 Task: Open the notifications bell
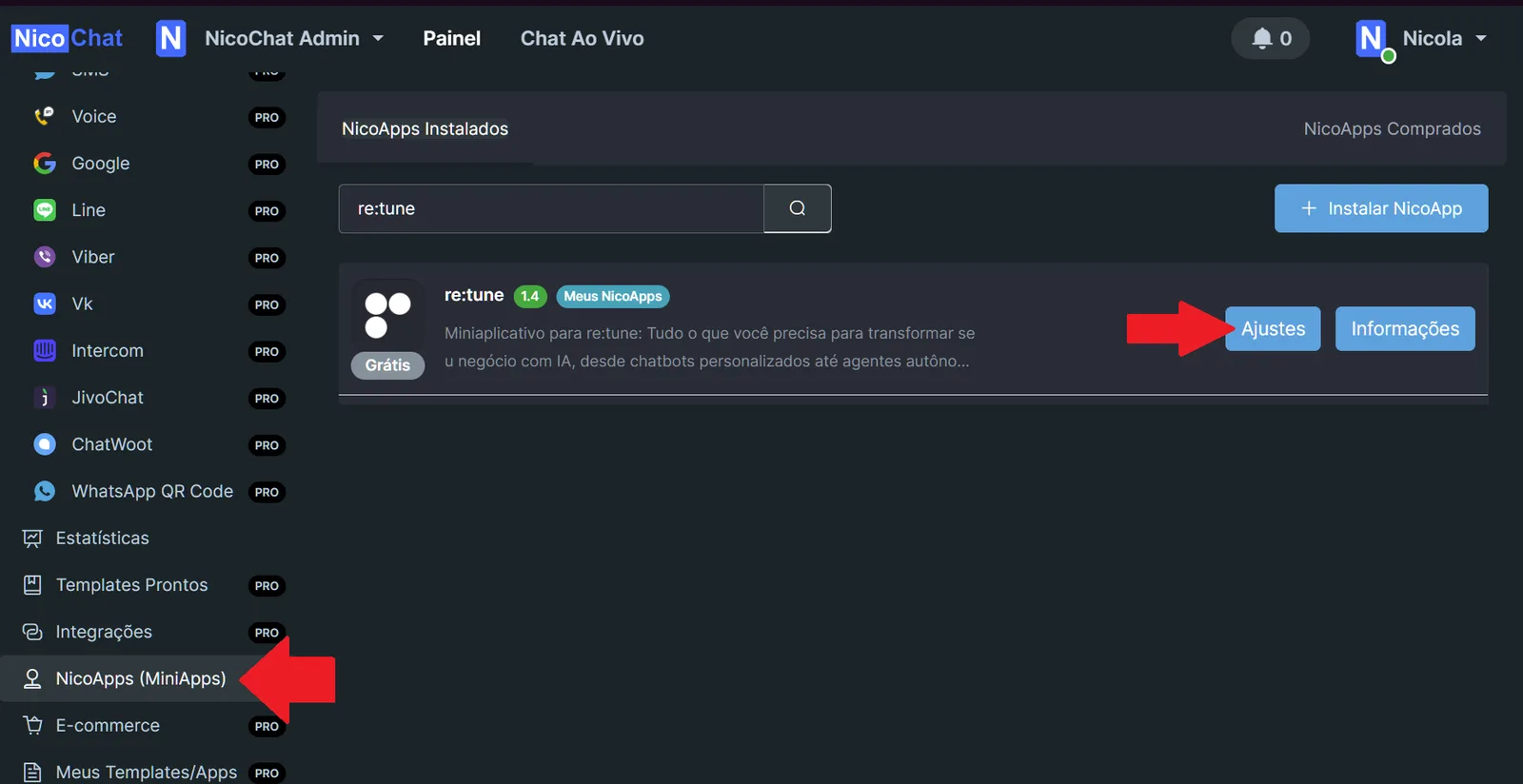pyautogui.click(x=1271, y=38)
